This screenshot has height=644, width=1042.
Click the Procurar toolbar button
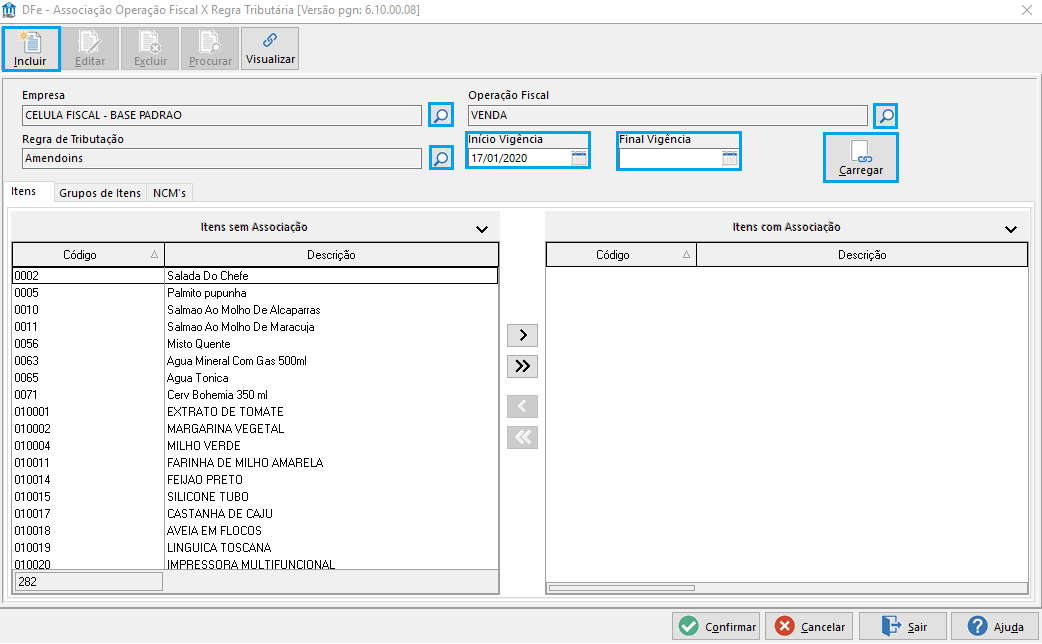[210, 49]
